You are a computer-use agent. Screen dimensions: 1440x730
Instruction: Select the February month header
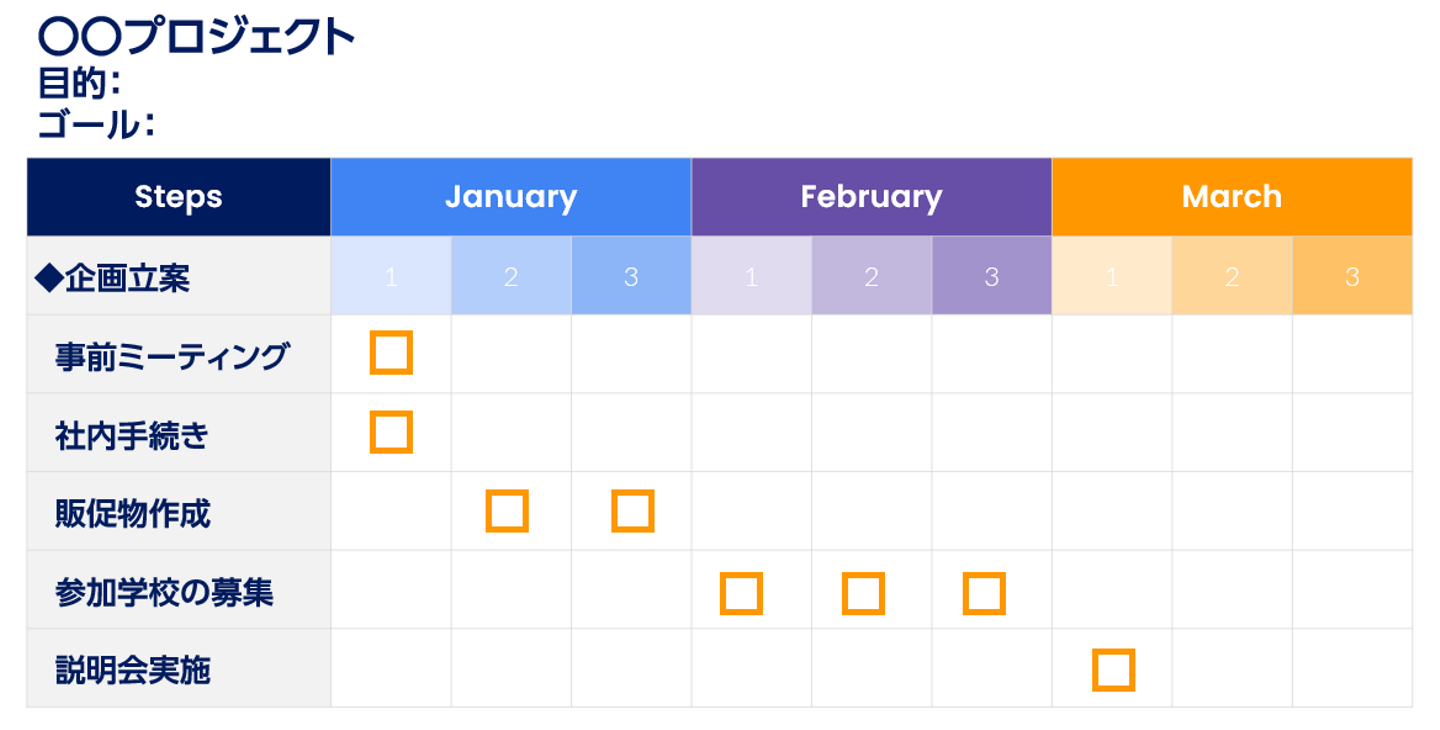point(871,197)
